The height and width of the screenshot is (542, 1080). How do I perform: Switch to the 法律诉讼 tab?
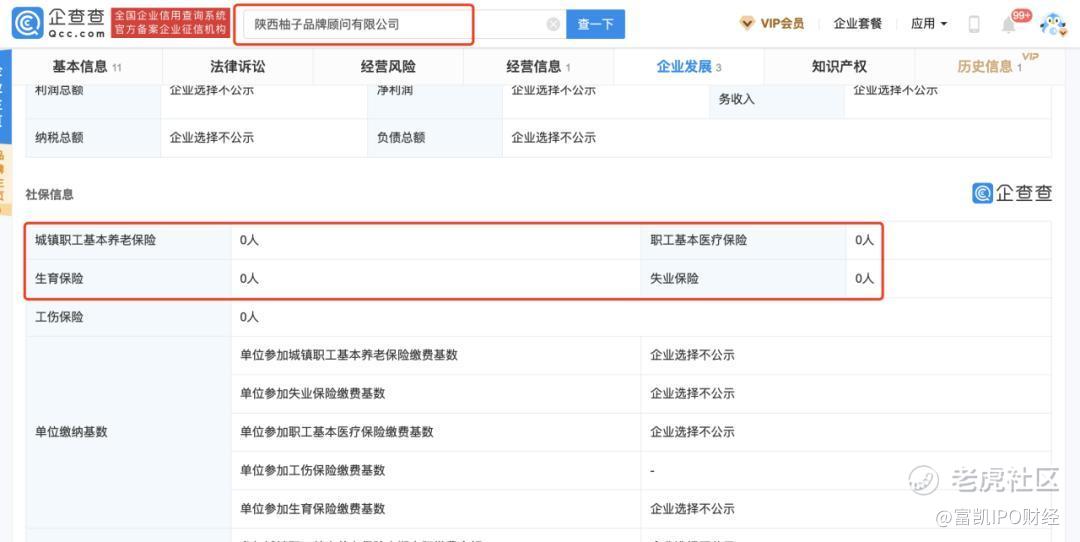pos(238,67)
